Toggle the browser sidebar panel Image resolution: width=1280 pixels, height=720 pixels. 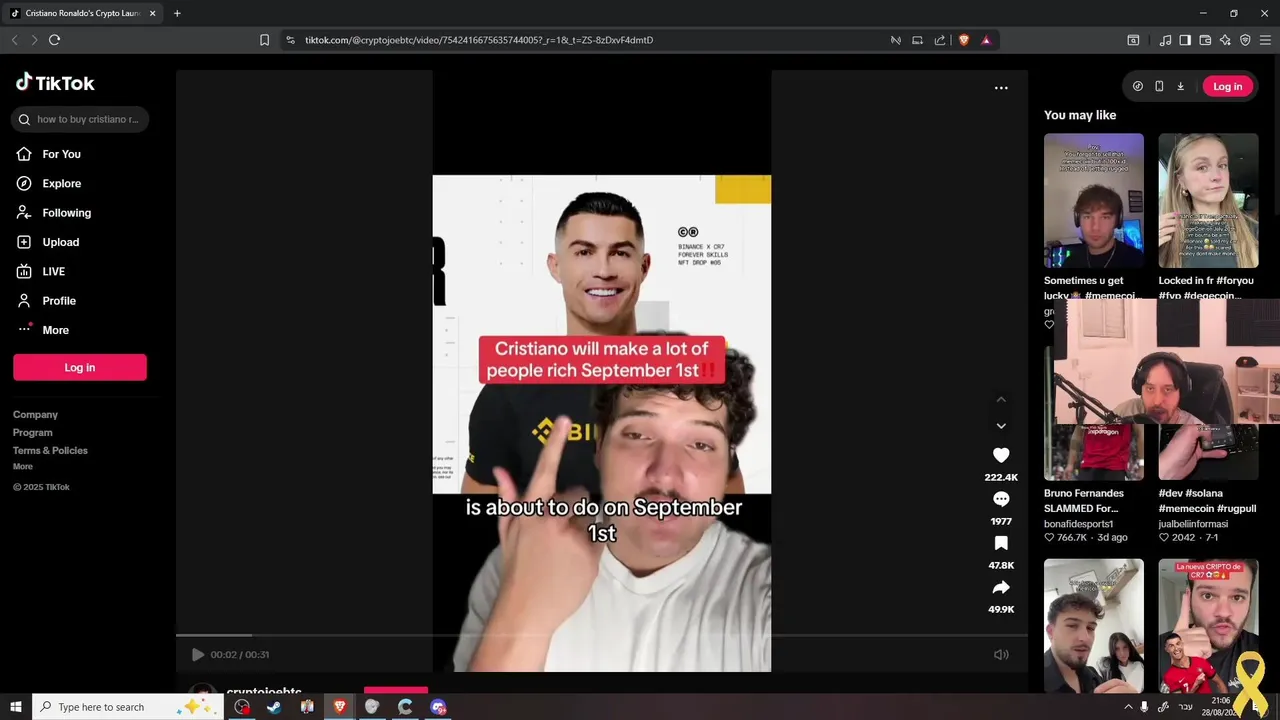1185,40
